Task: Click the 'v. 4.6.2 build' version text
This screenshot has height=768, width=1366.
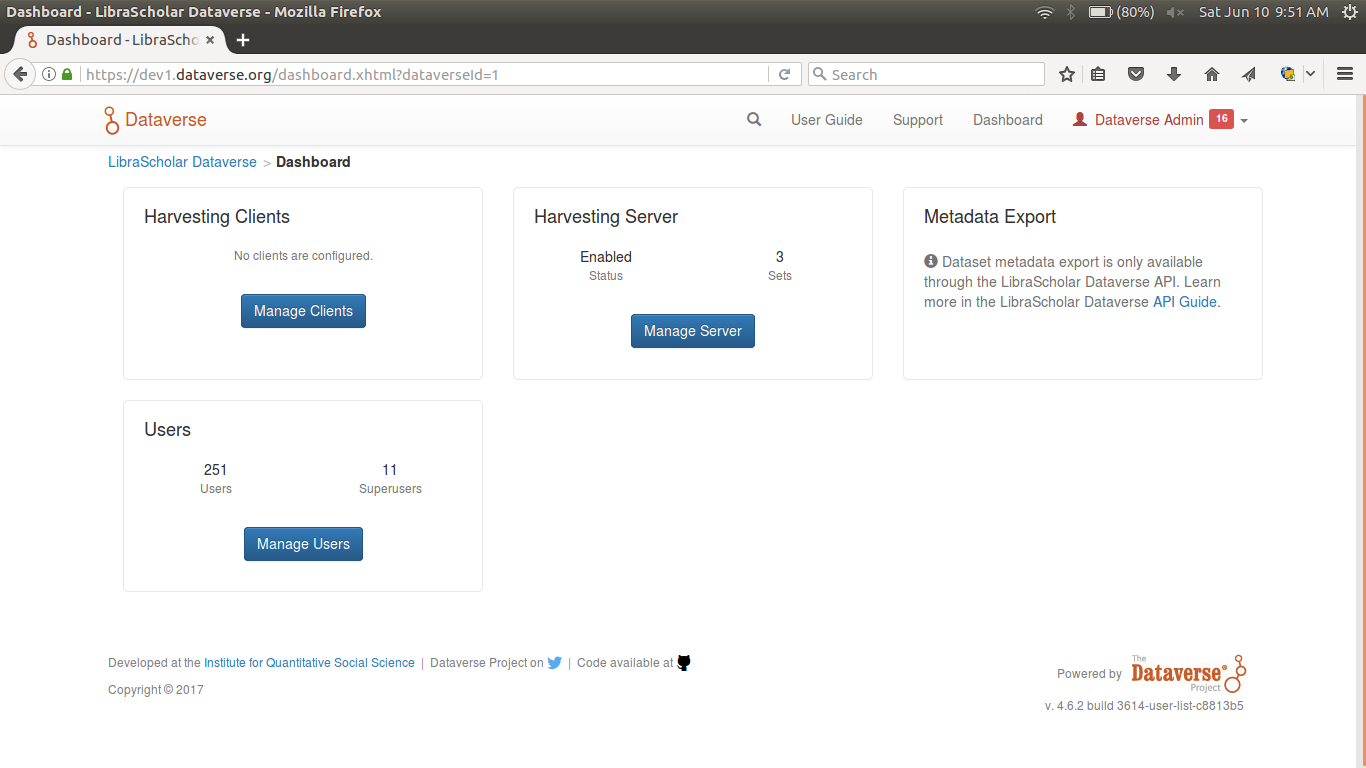Action: [x=1144, y=706]
